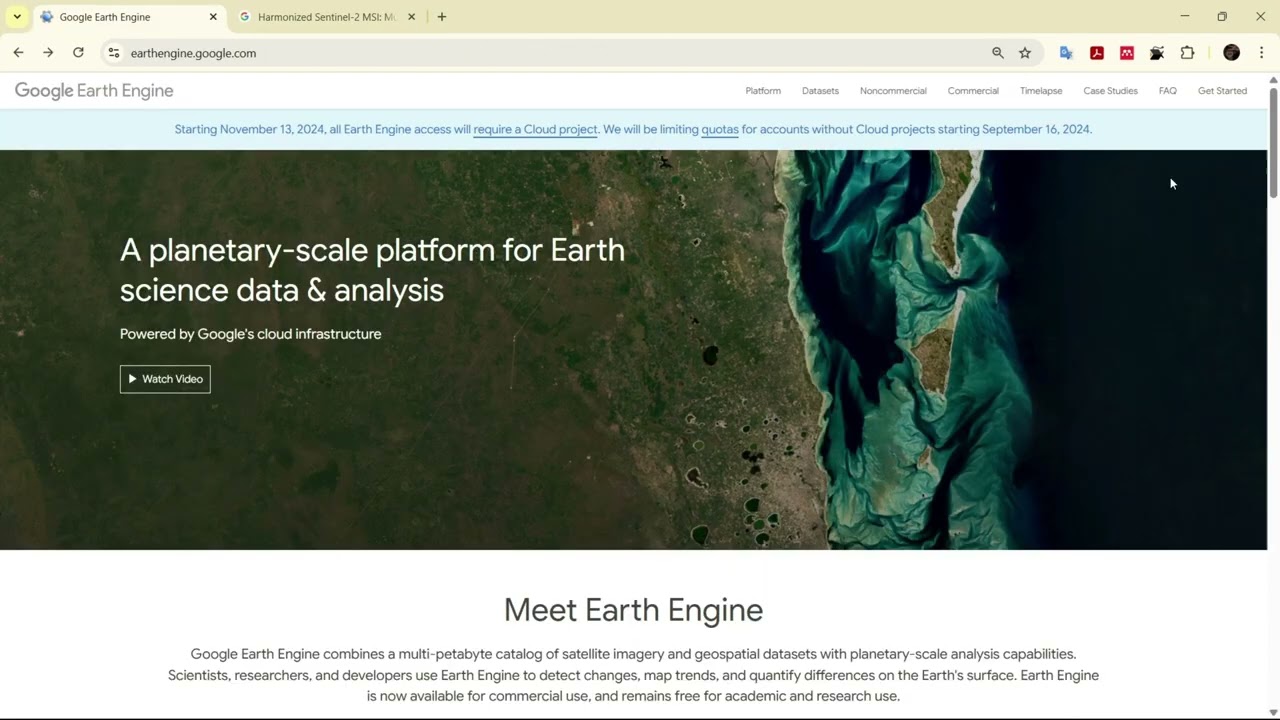This screenshot has height=720, width=1280.
Task: Open a new browser tab
Action: pos(442,17)
